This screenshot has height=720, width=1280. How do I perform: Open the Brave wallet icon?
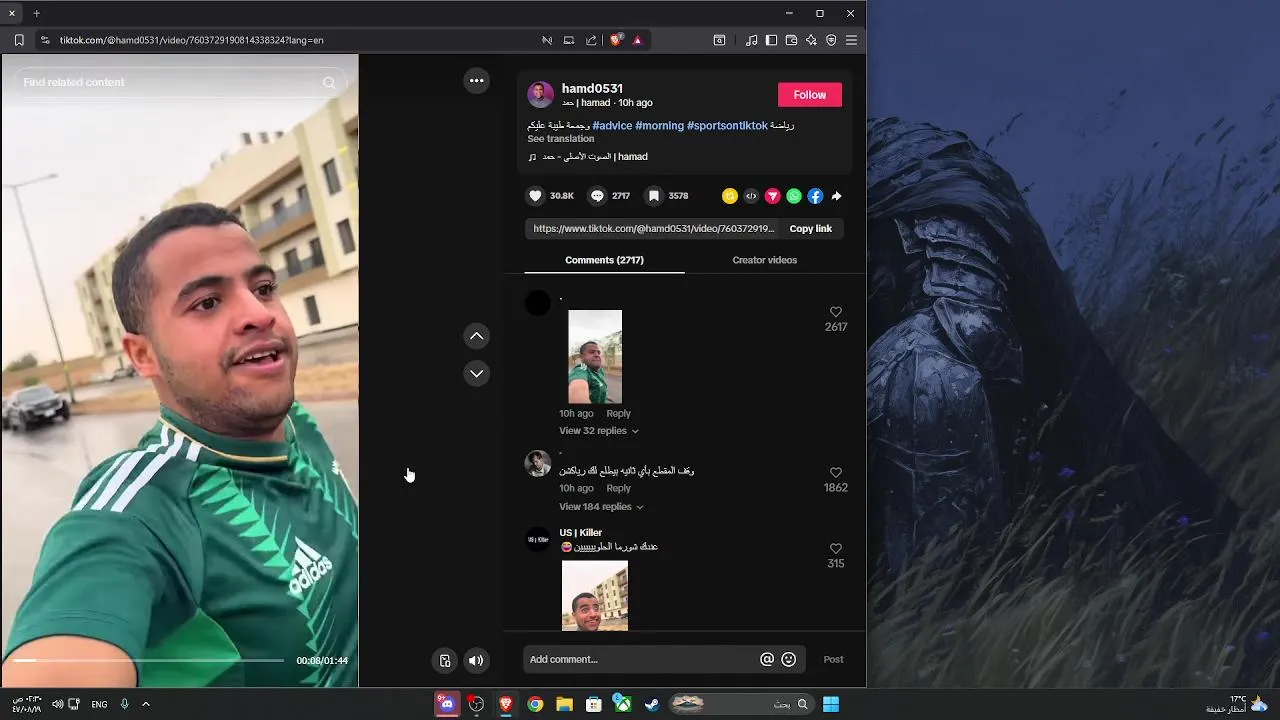[791, 40]
